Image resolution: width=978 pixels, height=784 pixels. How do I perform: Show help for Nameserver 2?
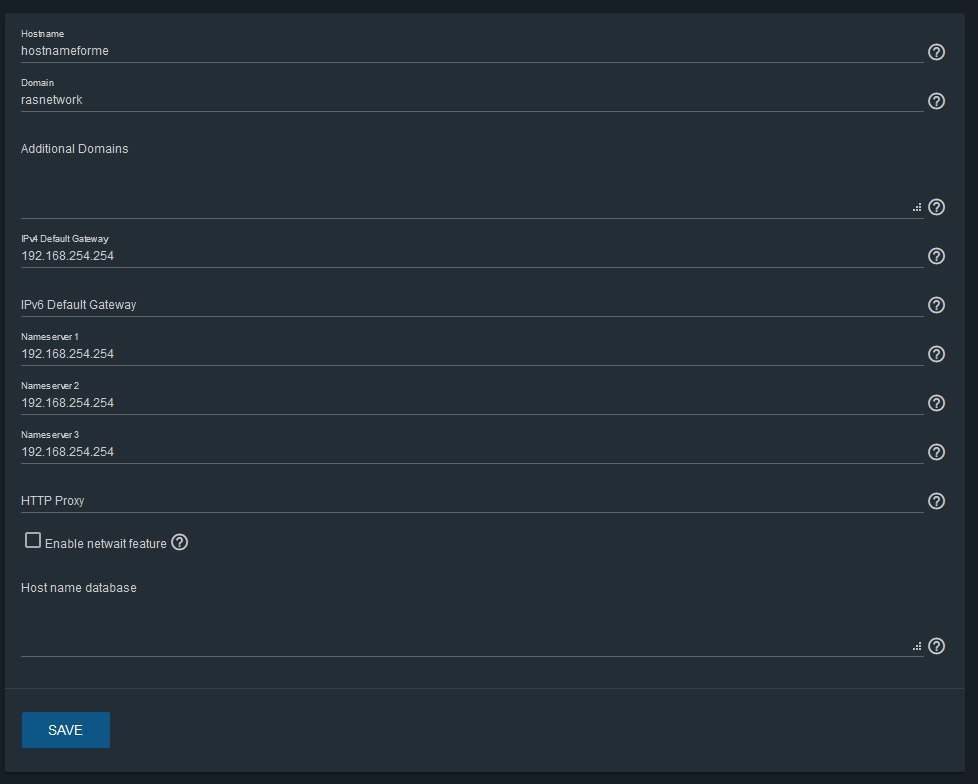coord(936,403)
